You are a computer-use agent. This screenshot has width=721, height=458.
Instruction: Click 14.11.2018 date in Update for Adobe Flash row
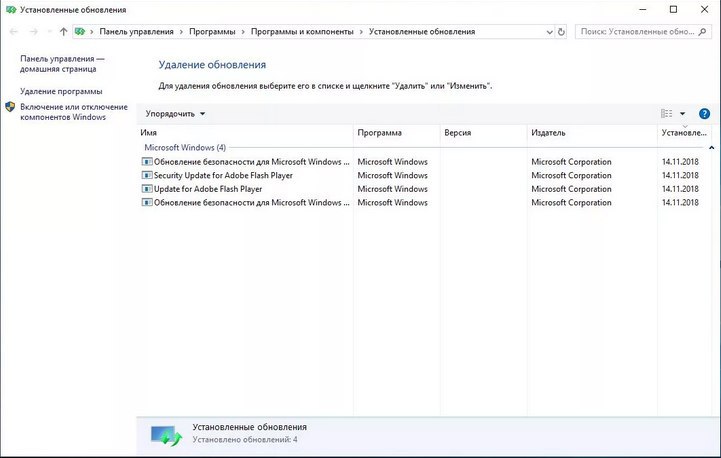pyautogui.click(x=680, y=189)
